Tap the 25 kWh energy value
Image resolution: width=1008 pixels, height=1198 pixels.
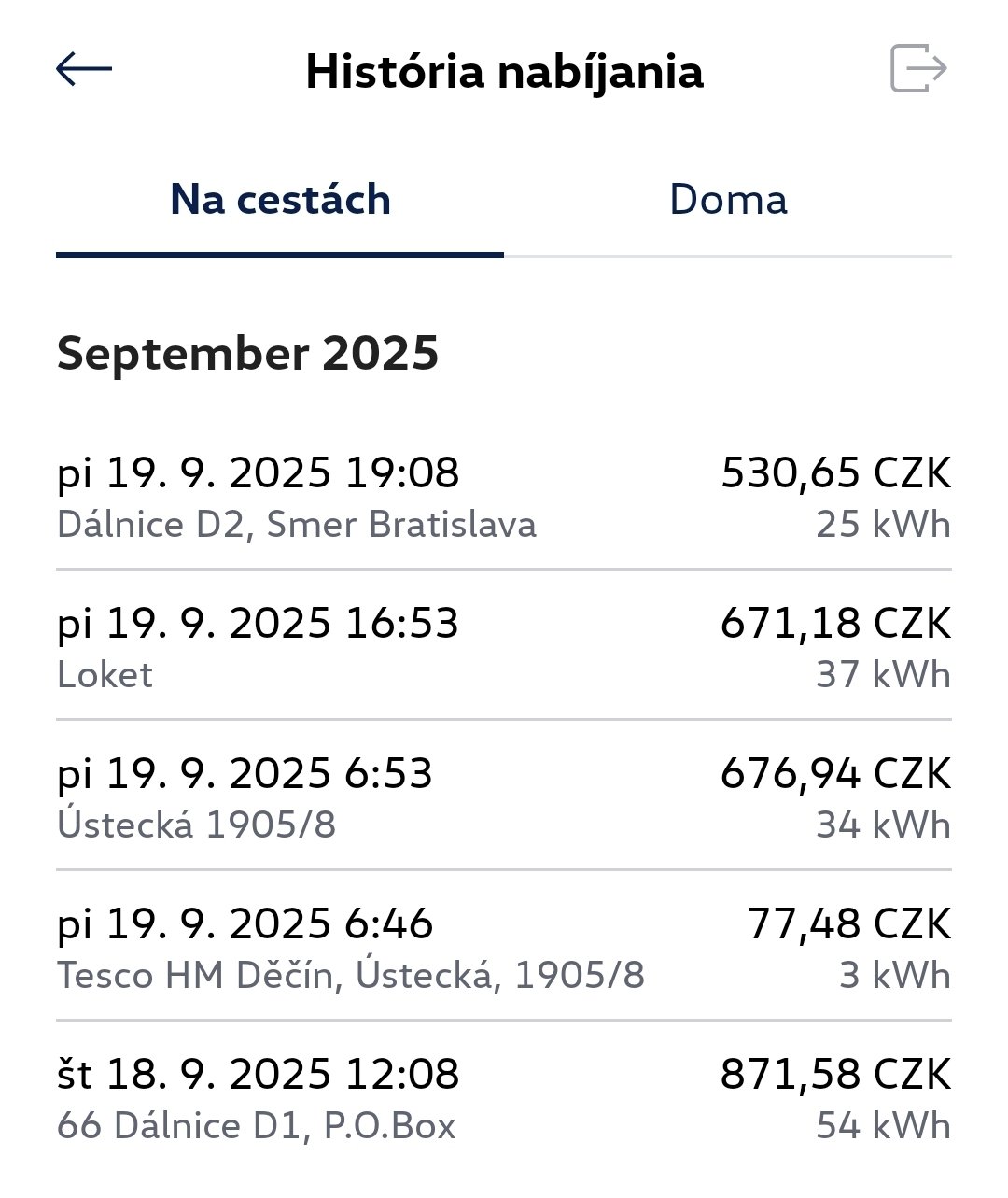[883, 525]
